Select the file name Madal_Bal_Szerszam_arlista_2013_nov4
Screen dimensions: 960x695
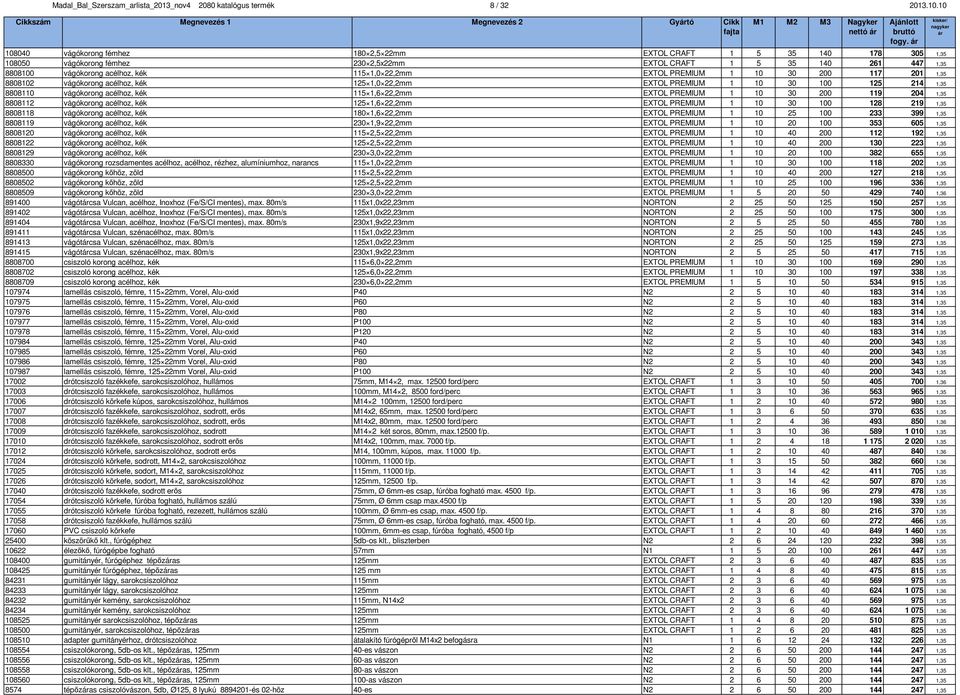click(122, 6)
